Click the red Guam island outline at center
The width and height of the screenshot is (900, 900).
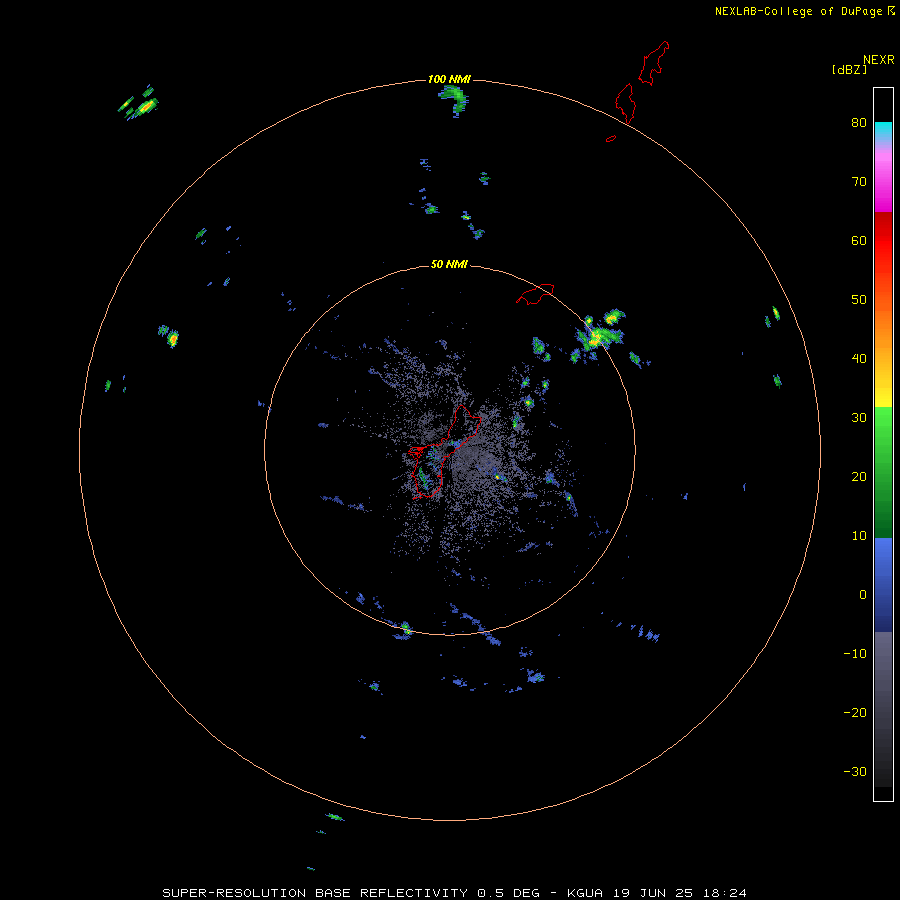pos(445,451)
